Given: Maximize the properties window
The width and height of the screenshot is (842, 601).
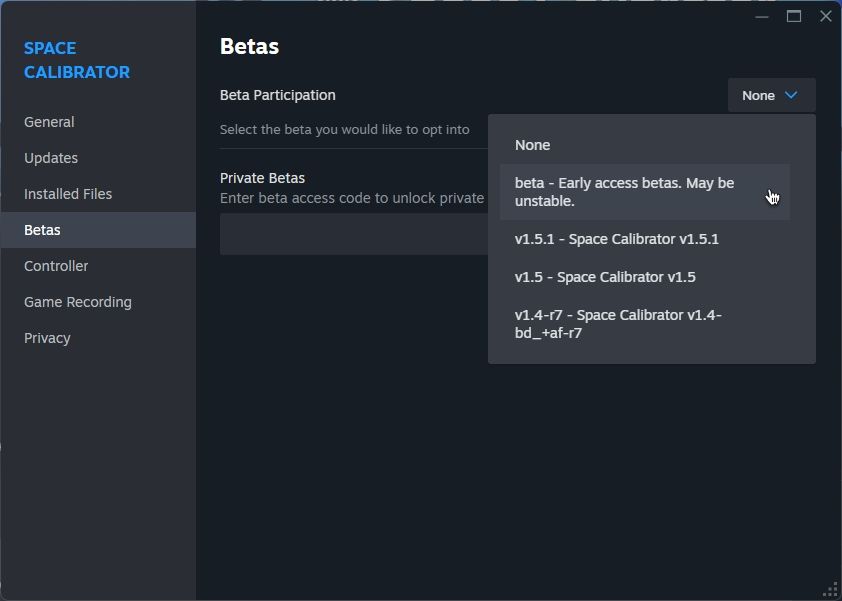Looking at the screenshot, I should (x=794, y=17).
